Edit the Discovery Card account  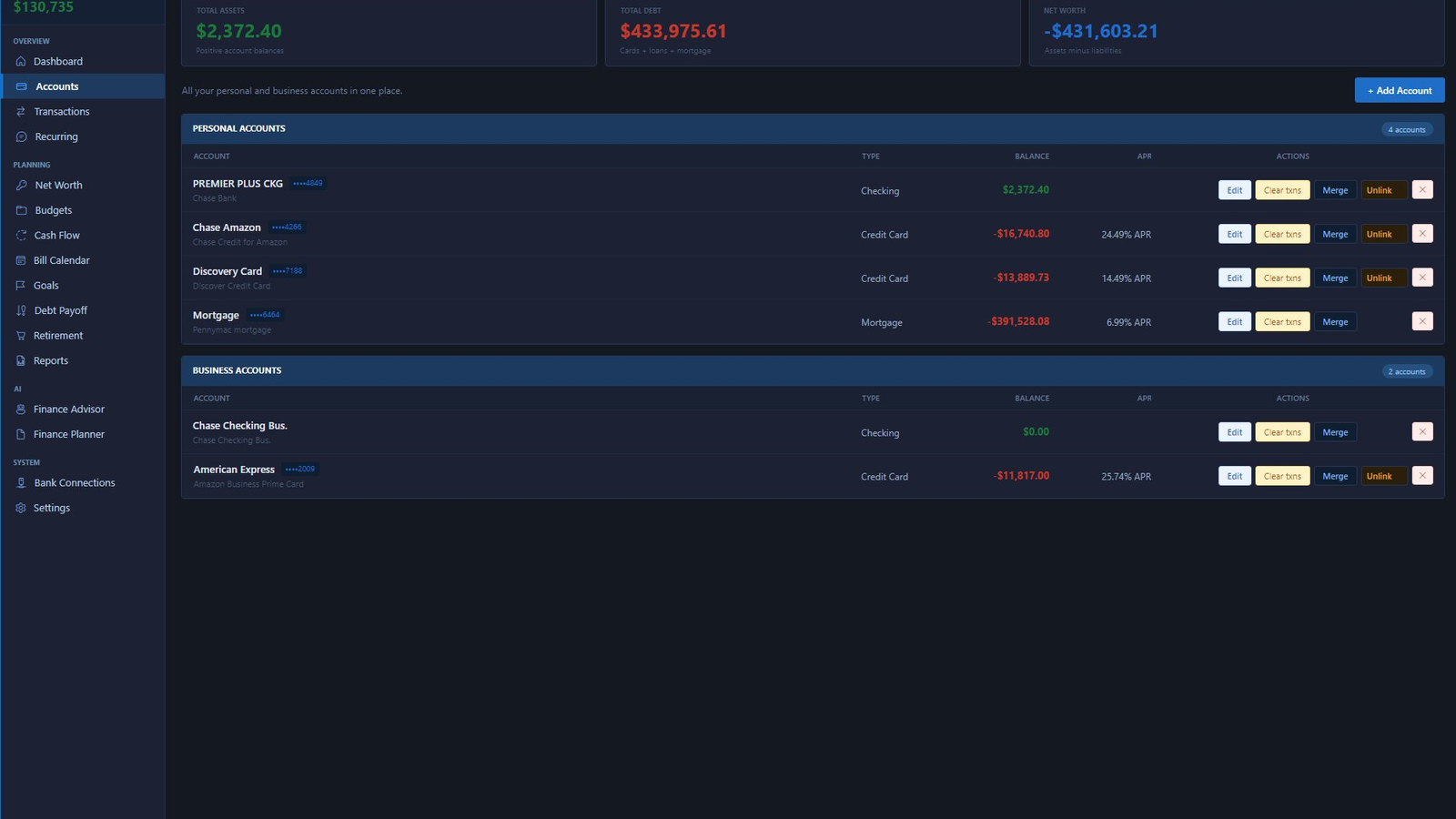click(x=1235, y=278)
